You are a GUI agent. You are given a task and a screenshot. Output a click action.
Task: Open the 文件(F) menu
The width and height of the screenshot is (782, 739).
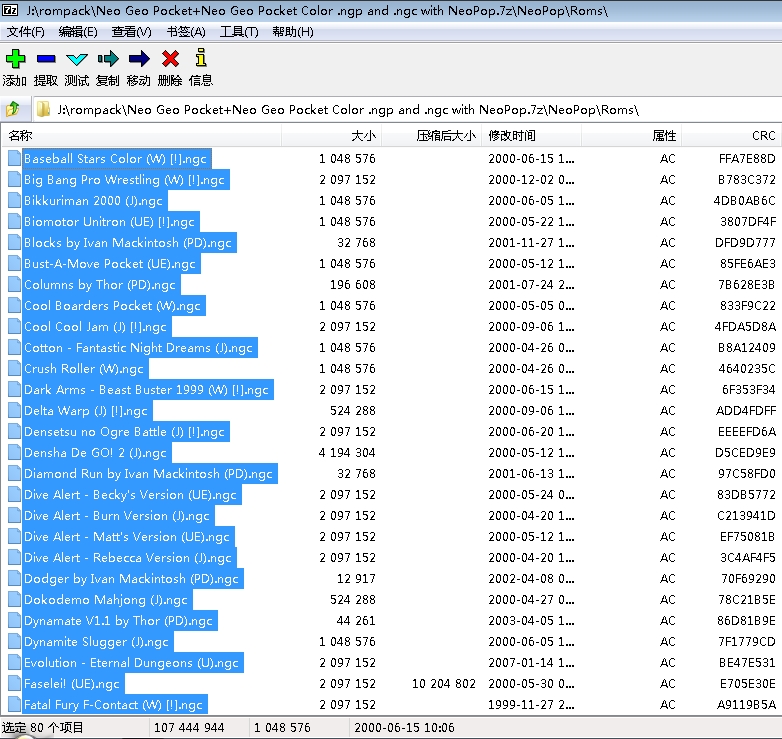point(26,31)
